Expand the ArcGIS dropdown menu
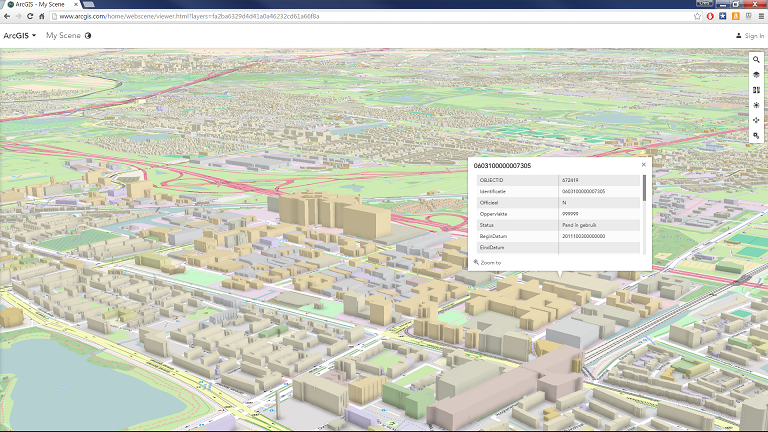The width and height of the screenshot is (768, 432). [20, 36]
